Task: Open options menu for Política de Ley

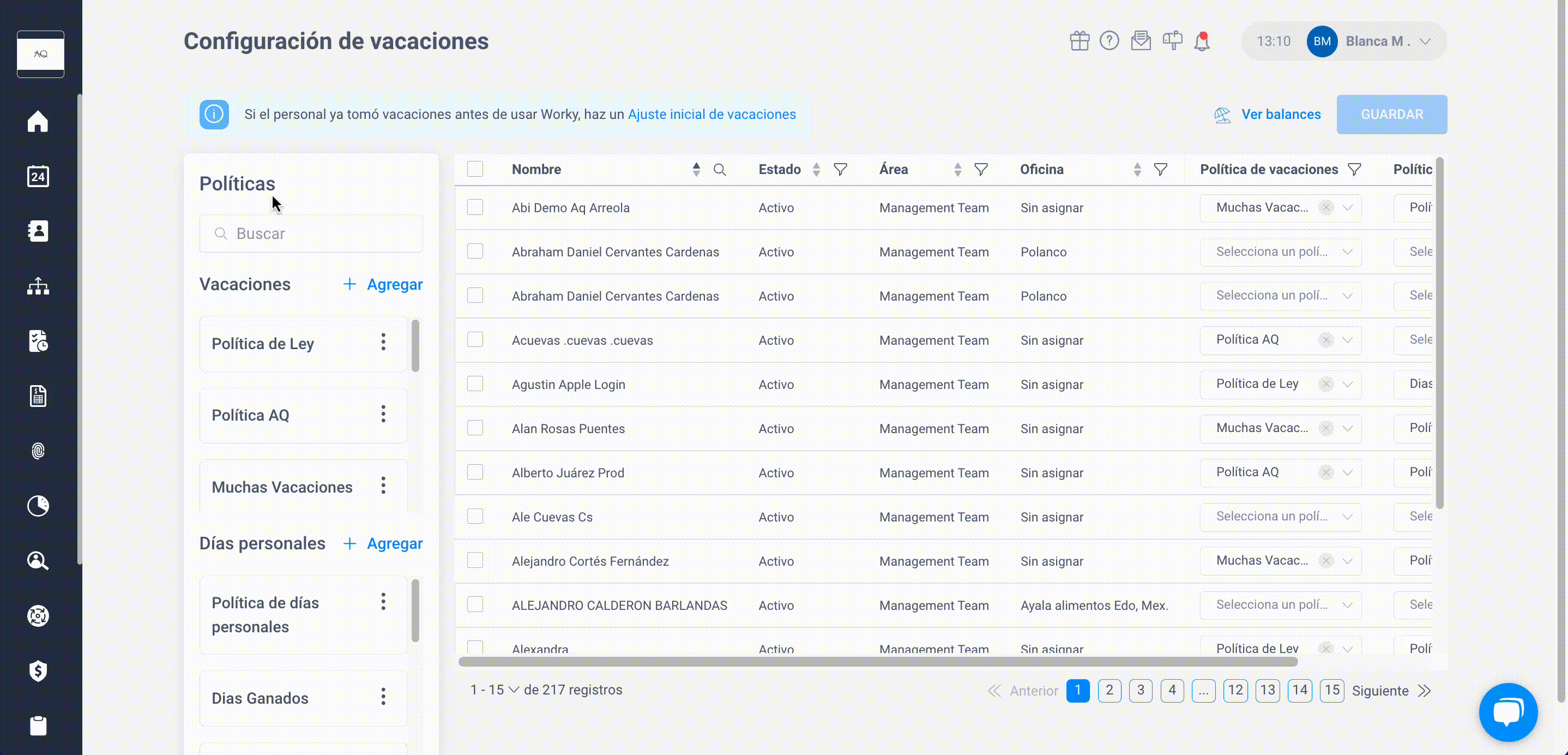Action: click(x=383, y=342)
